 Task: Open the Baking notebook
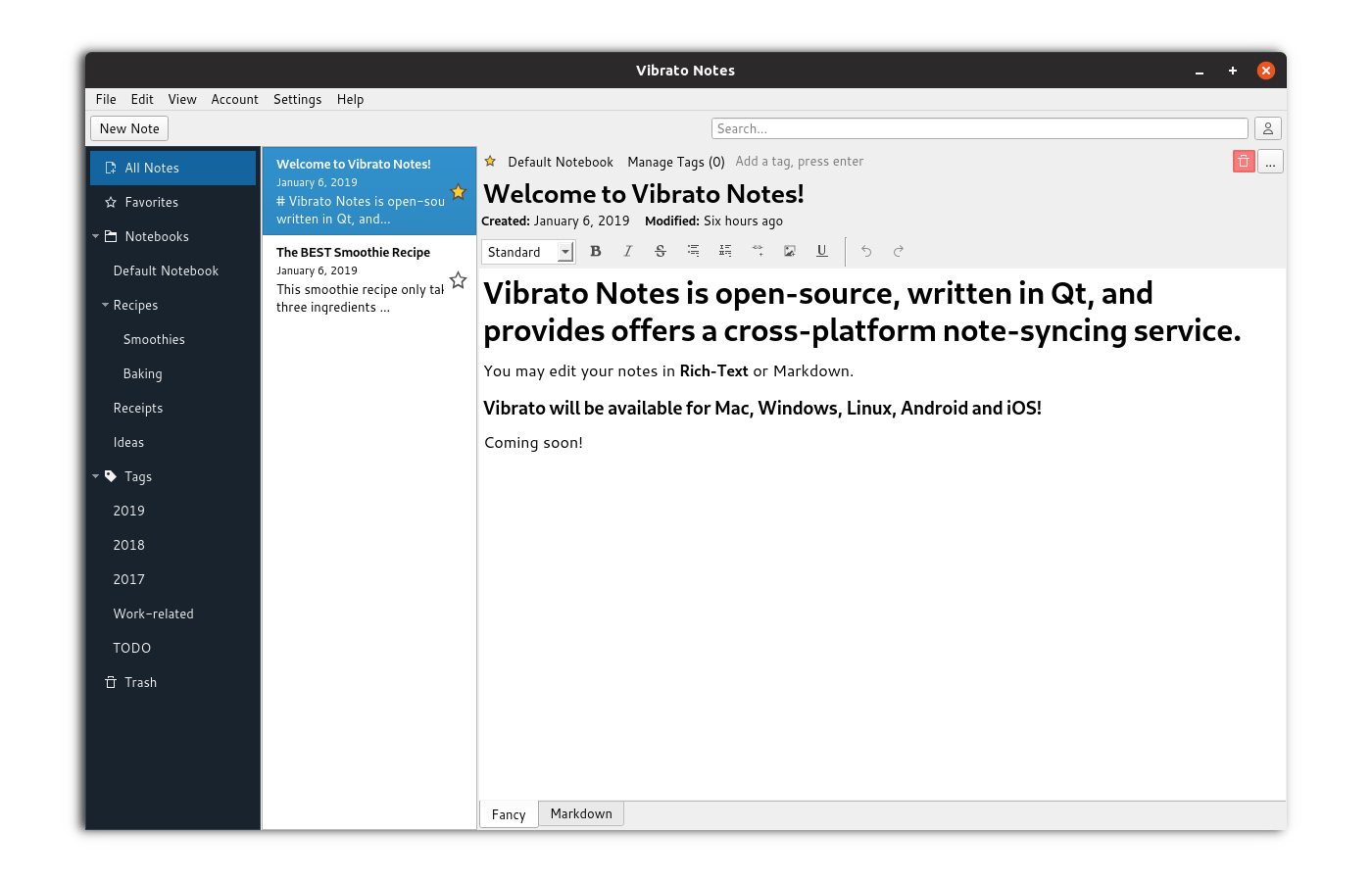pyautogui.click(x=143, y=373)
